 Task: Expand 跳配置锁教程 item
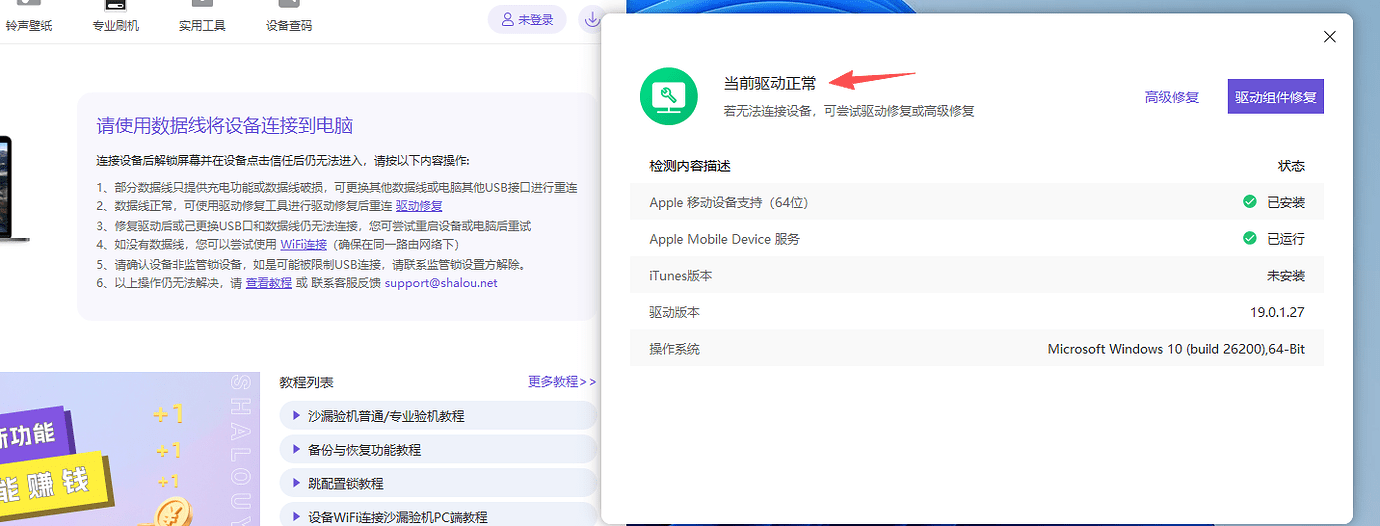(x=439, y=484)
